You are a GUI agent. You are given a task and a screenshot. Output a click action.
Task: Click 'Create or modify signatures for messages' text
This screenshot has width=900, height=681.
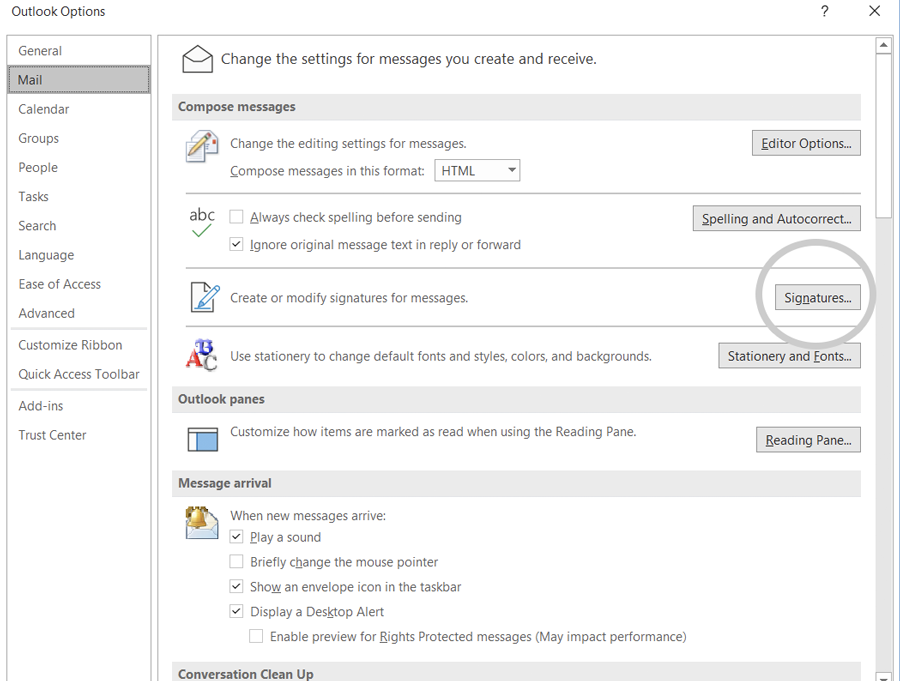point(349,298)
